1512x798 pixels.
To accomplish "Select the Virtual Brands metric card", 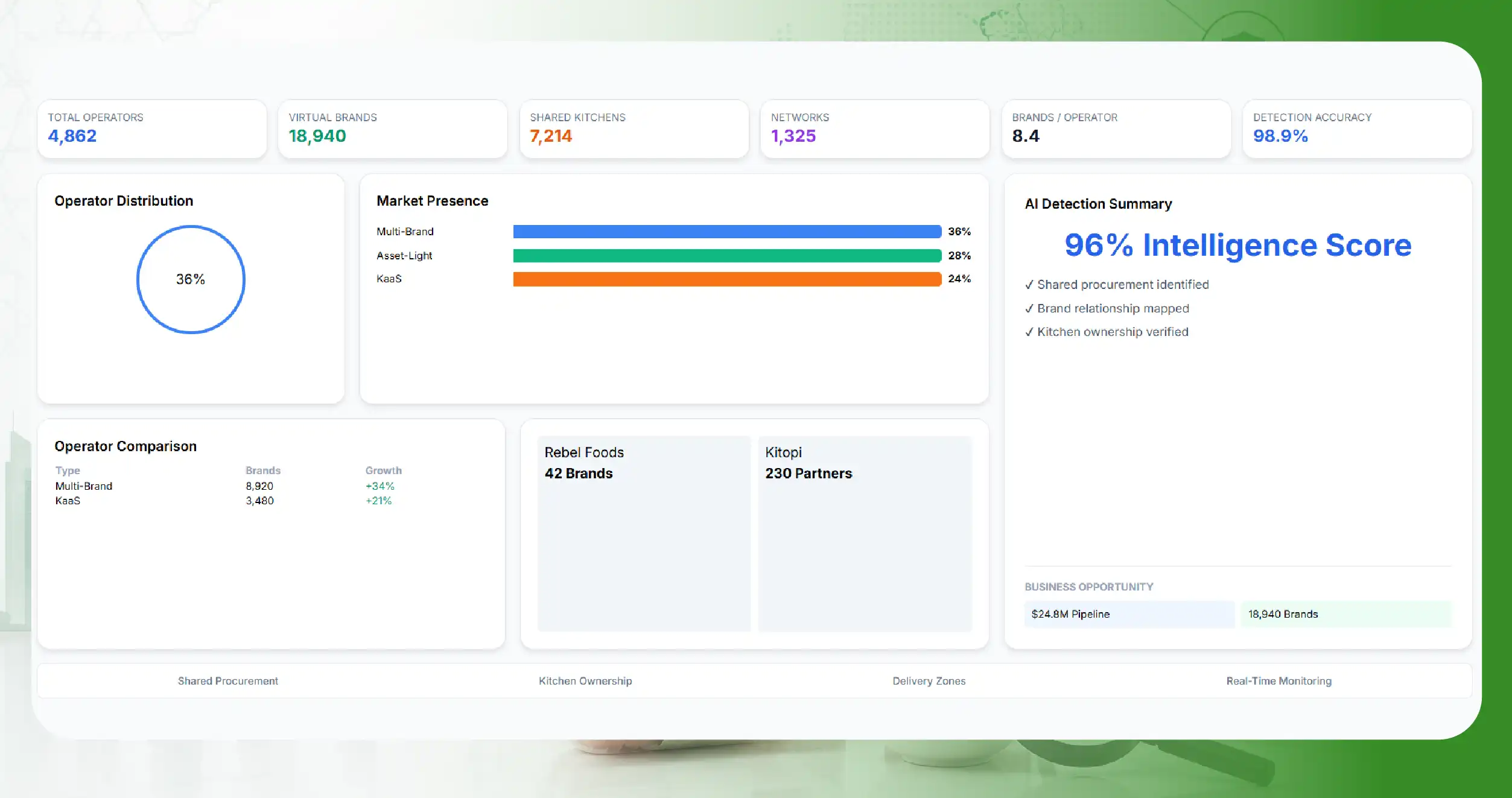I will 393,129.
